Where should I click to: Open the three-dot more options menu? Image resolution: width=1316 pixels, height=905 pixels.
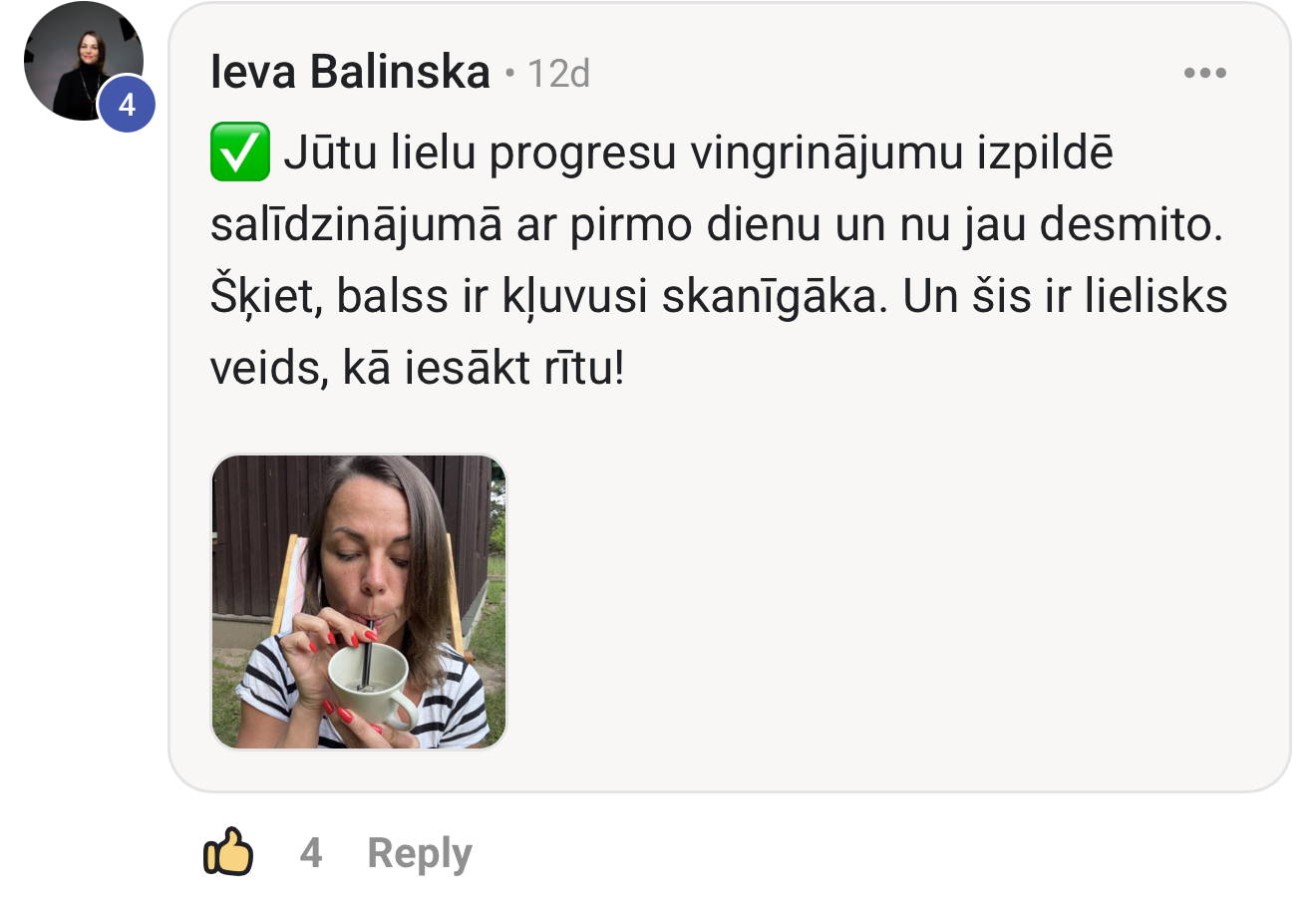coord(1204,73)
